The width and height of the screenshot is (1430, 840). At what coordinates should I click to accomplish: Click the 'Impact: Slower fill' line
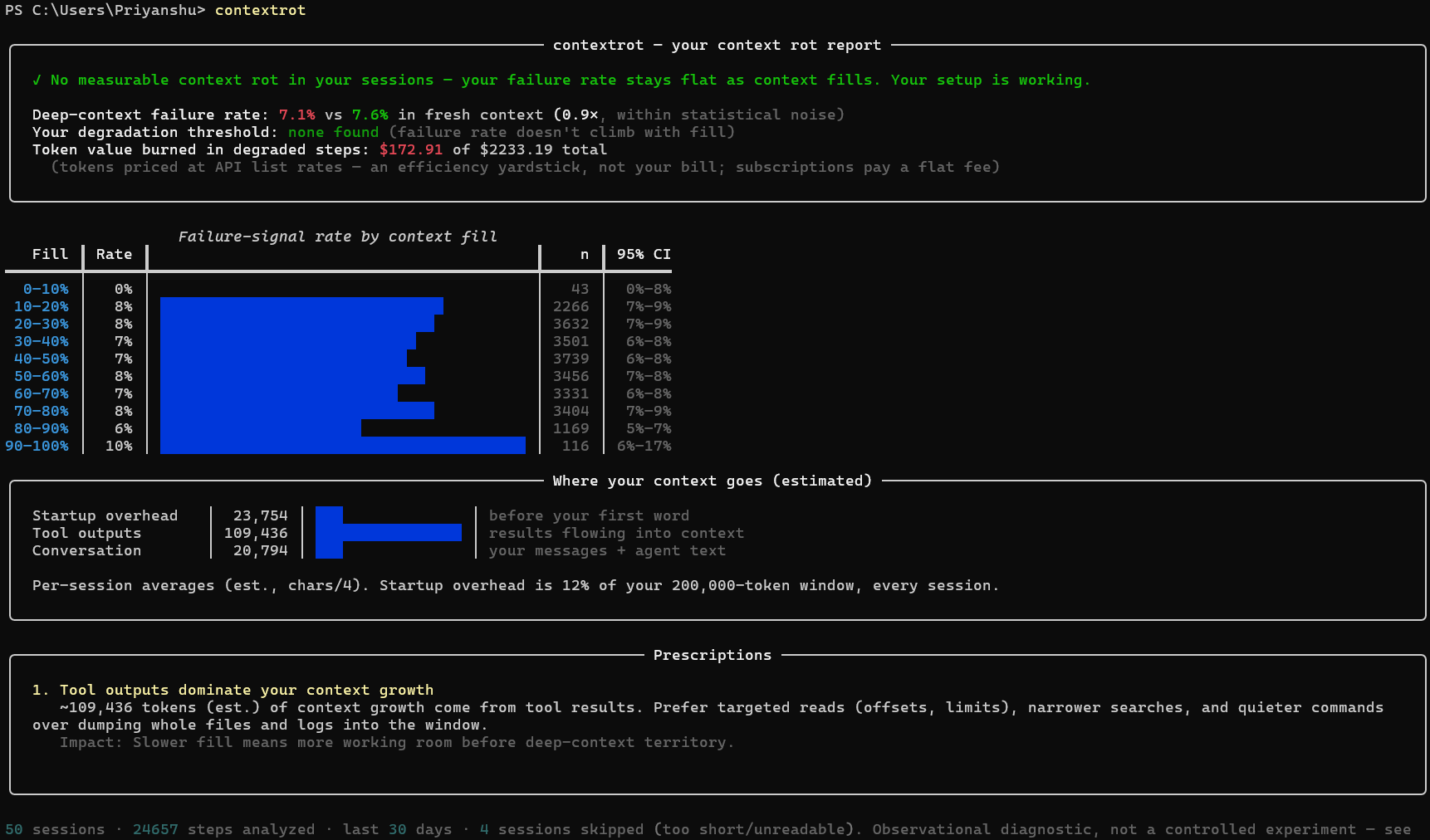pos(397,742)
